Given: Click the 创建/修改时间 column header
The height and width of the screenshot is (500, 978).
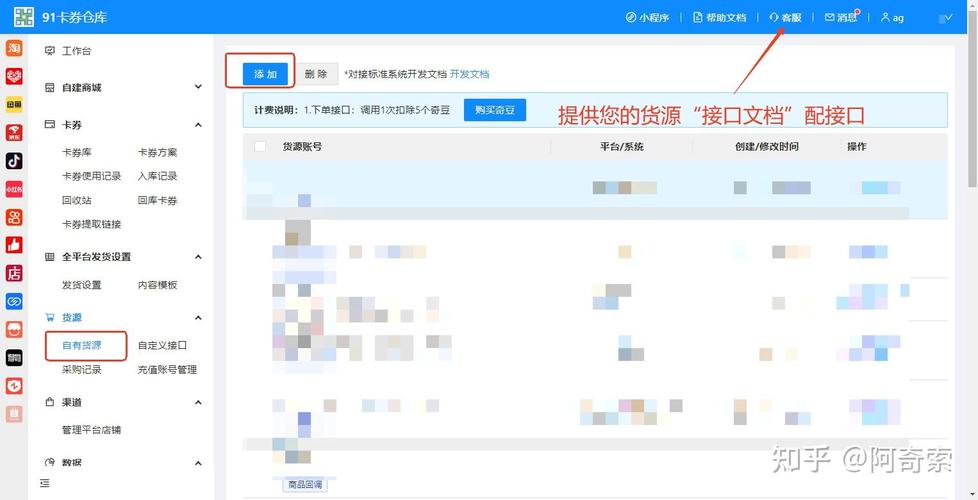Looking at the screenshot, I should 767,147.
